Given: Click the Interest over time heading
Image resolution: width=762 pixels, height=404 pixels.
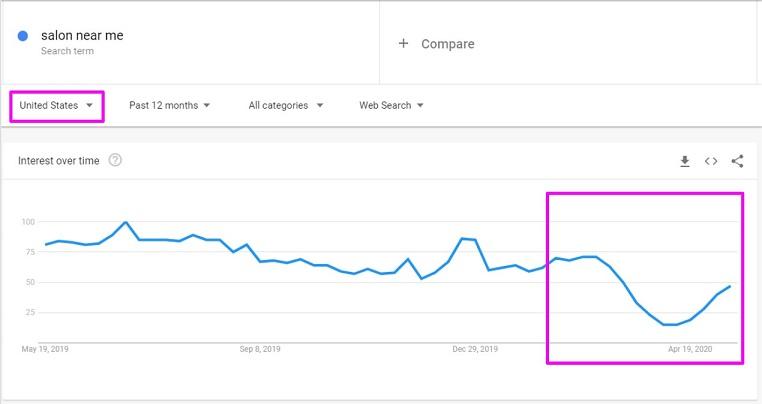Looking at the screenshot, I should click(58, 160).
